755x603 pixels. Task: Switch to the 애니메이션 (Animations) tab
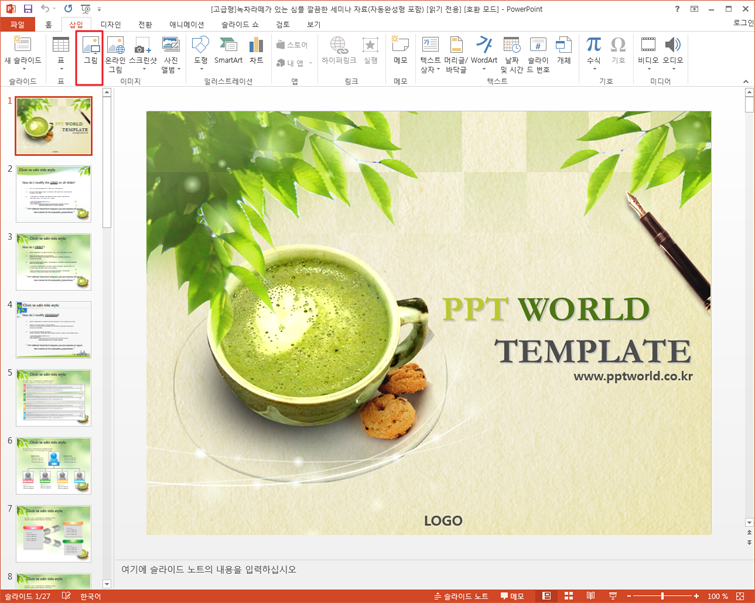187,25
